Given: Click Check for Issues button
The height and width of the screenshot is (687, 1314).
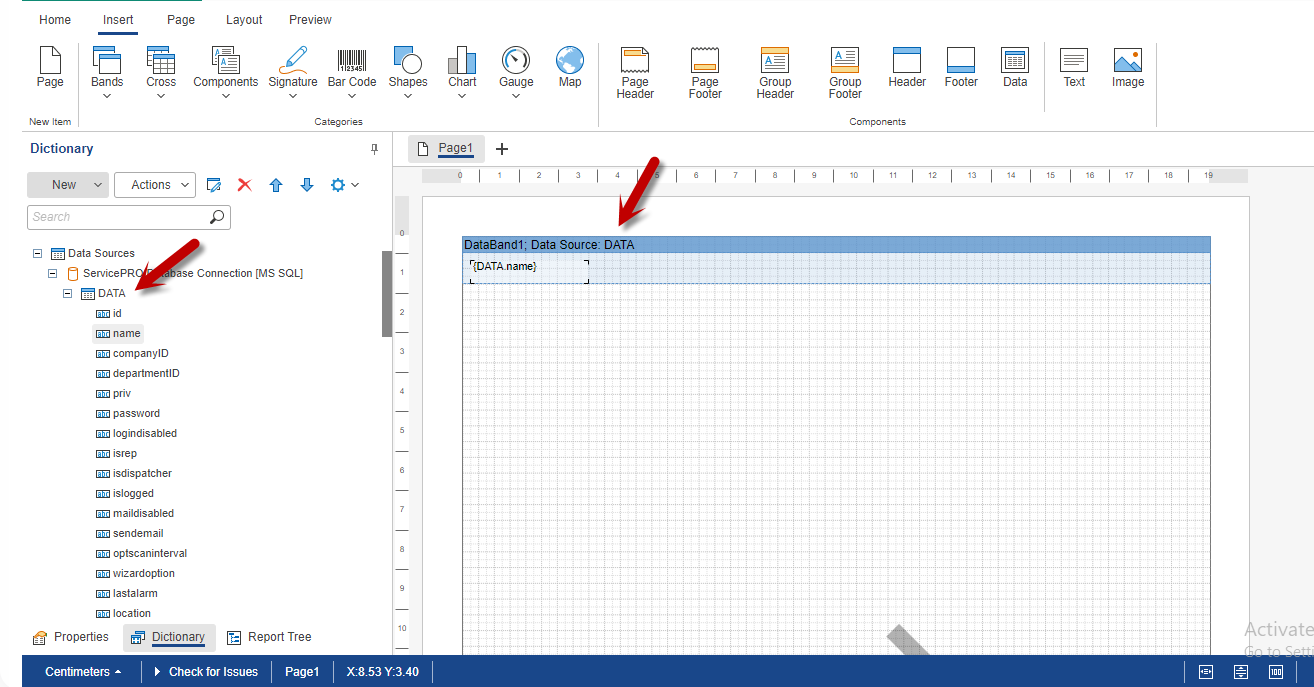Looking at the screenshot, I should [x=206, y=672].
